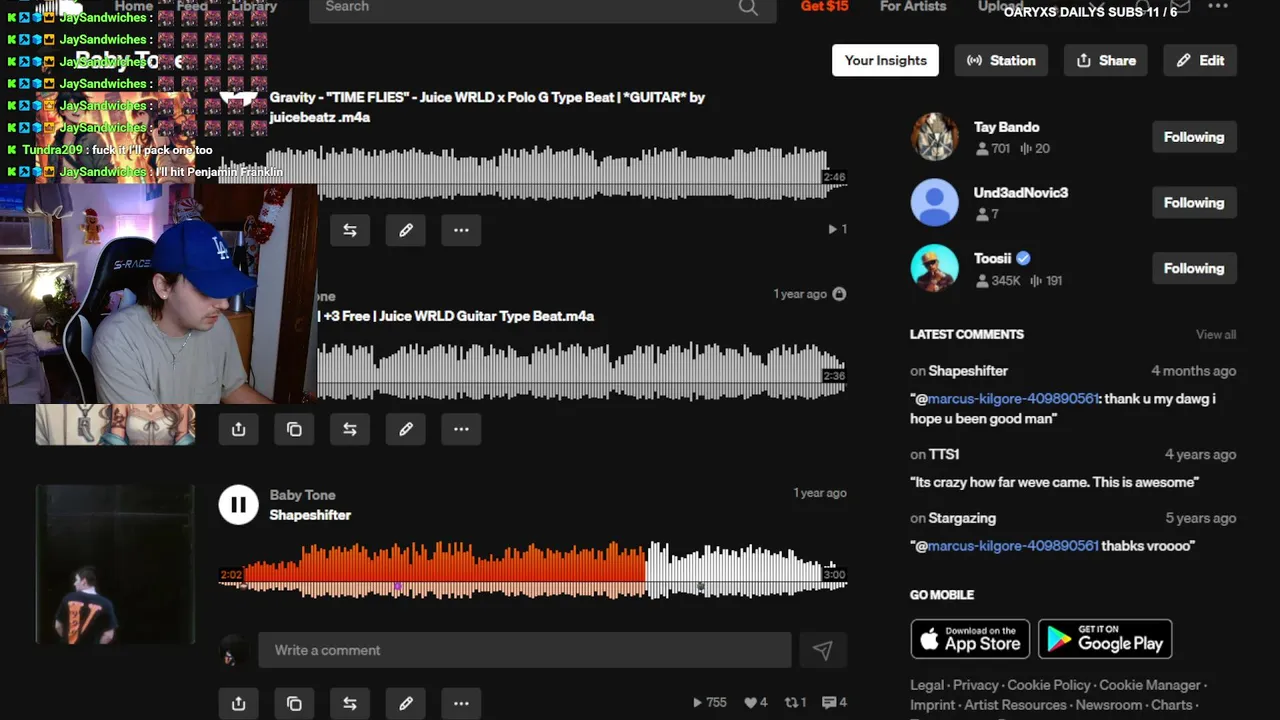Unfollow Und3adNovic3 via Following button
This screenshot has height=720, width=1280.
pos(1194,202)
